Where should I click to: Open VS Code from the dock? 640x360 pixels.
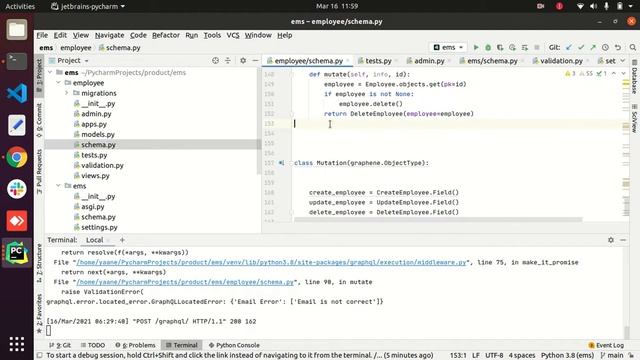click(x=17, y=93)
